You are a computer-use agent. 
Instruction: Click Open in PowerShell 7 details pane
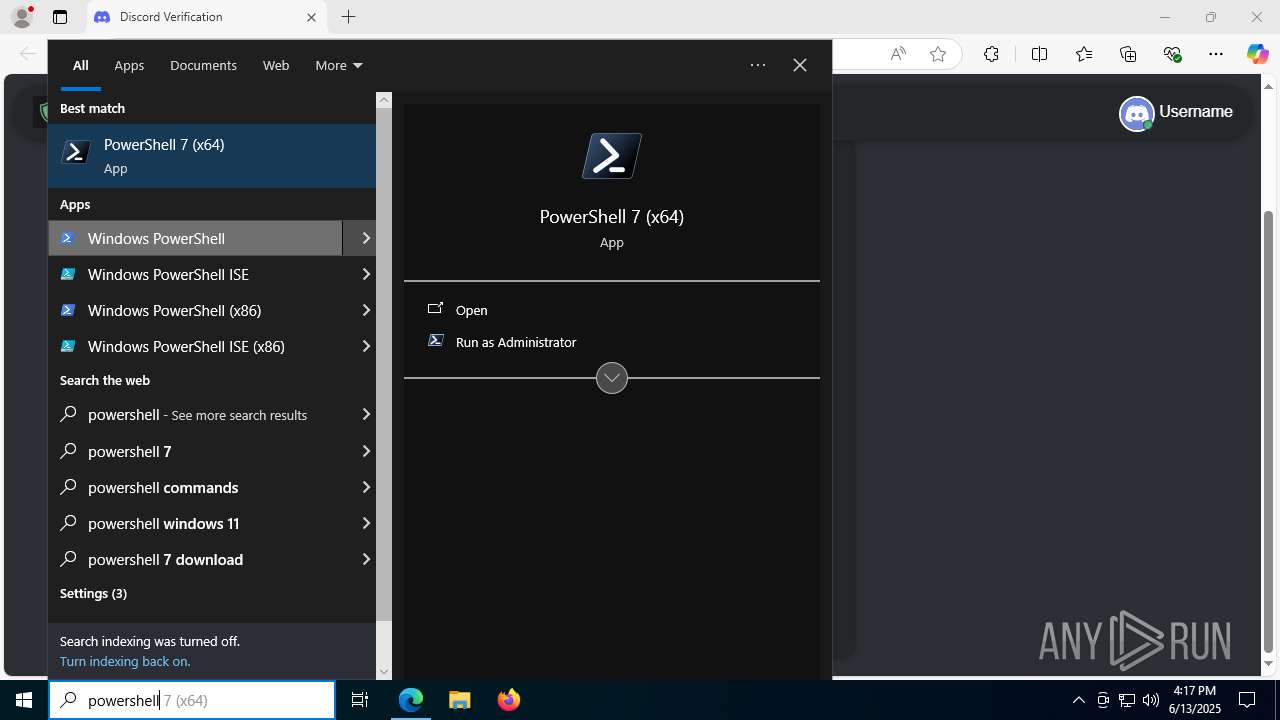pos(612,310)
